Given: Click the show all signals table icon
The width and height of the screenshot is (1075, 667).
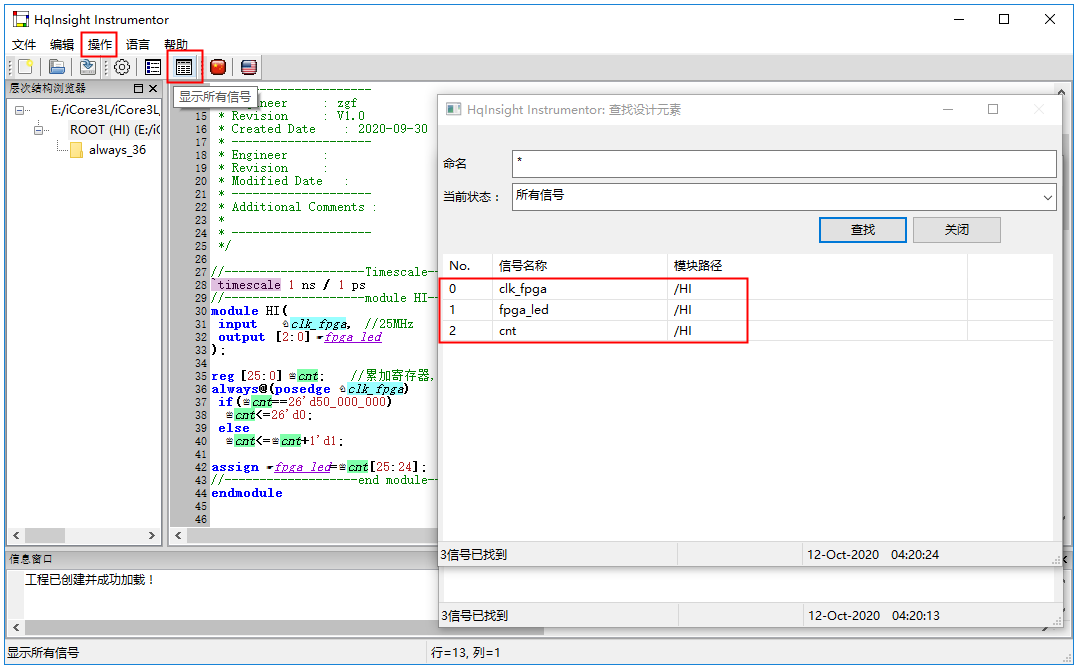Looking at the screenshot, I should click(x=184, y=67).
